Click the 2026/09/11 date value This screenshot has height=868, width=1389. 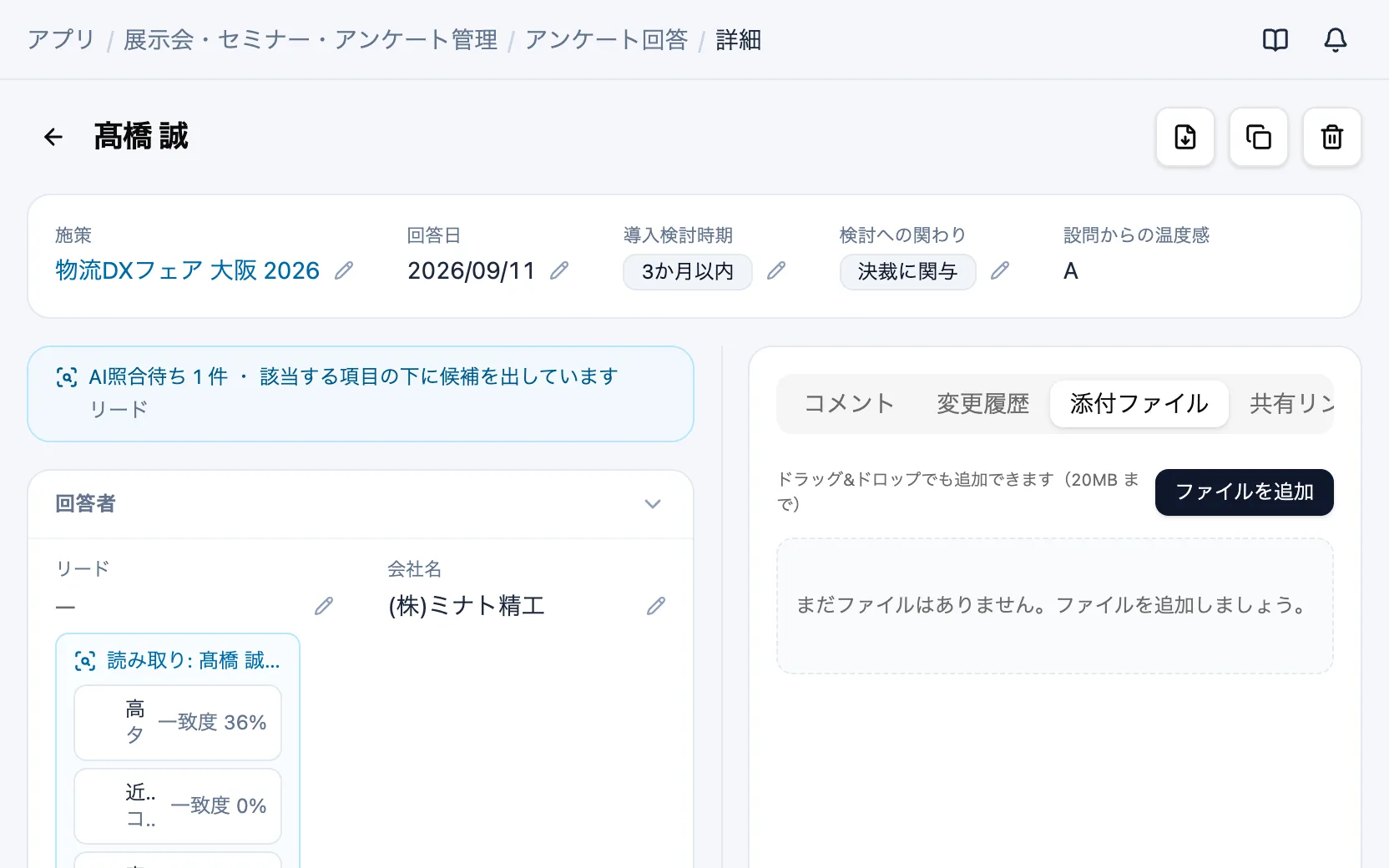coord(472,270)
